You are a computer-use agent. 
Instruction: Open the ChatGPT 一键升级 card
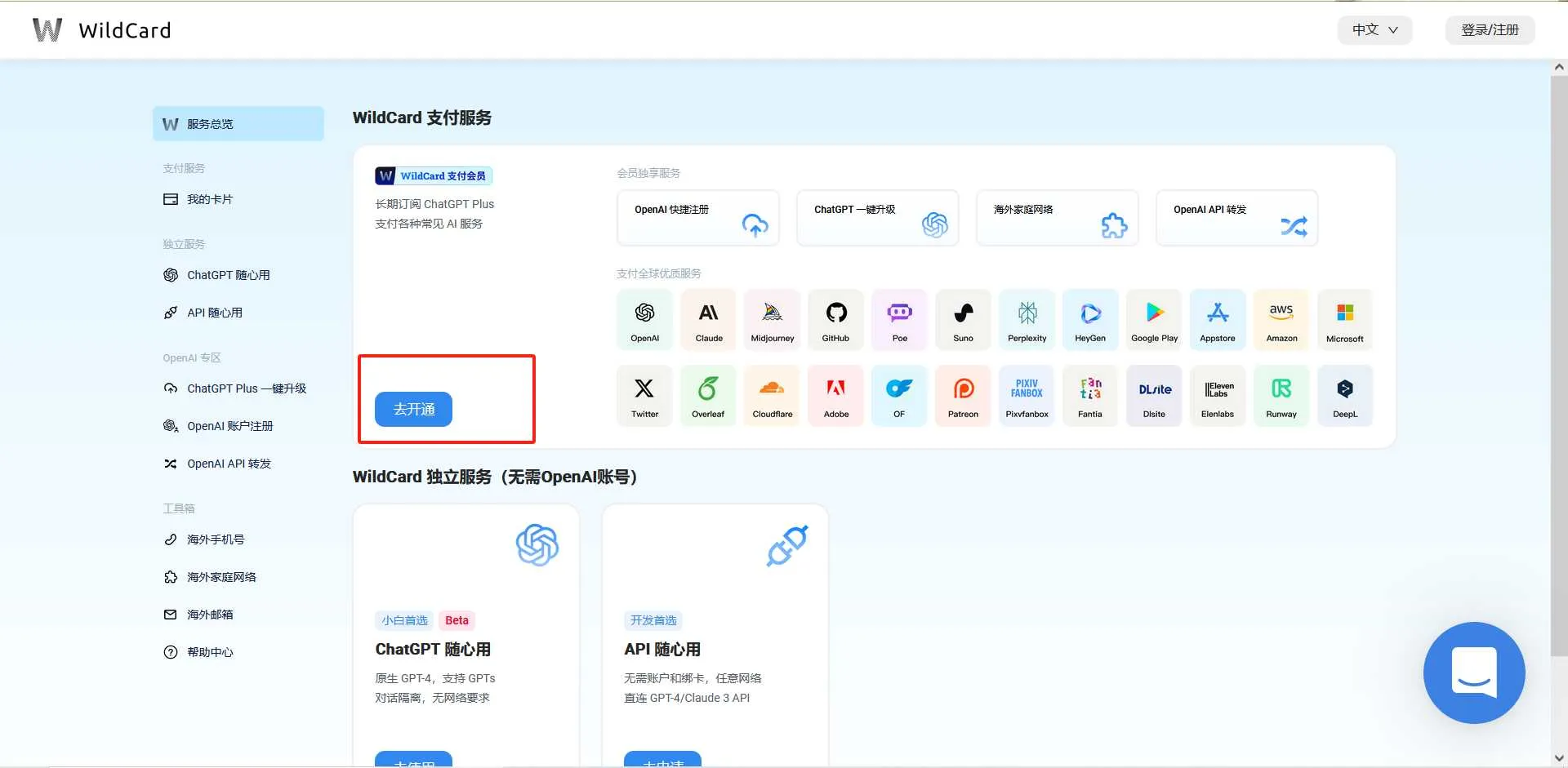(x=878, y=218)
